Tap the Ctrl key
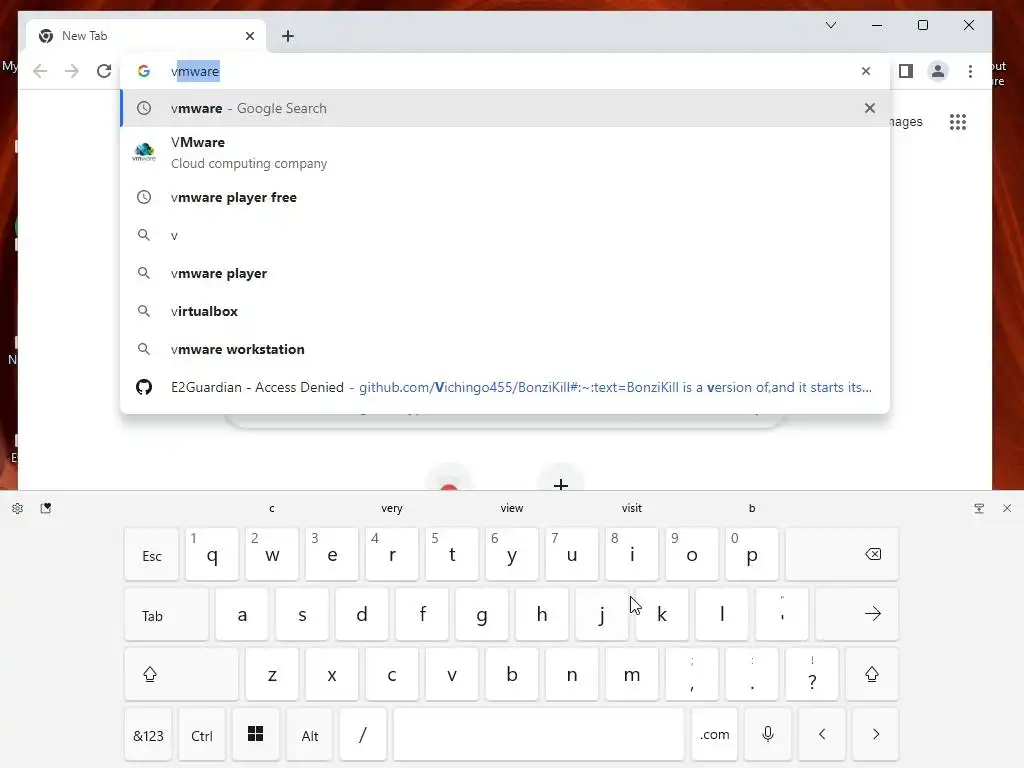 (202, 735)
